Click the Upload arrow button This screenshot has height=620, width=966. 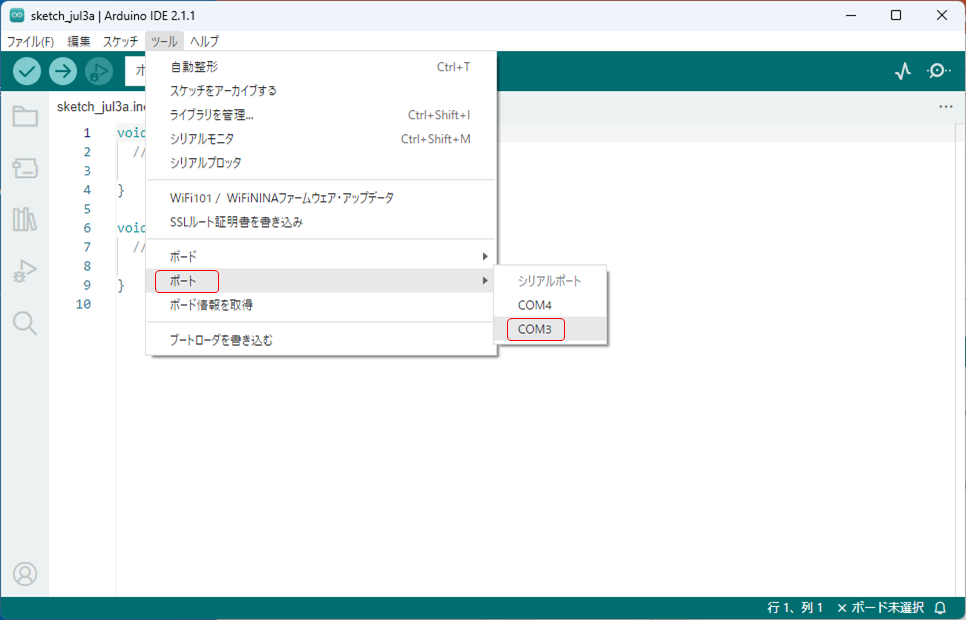(x=63, y=71)
